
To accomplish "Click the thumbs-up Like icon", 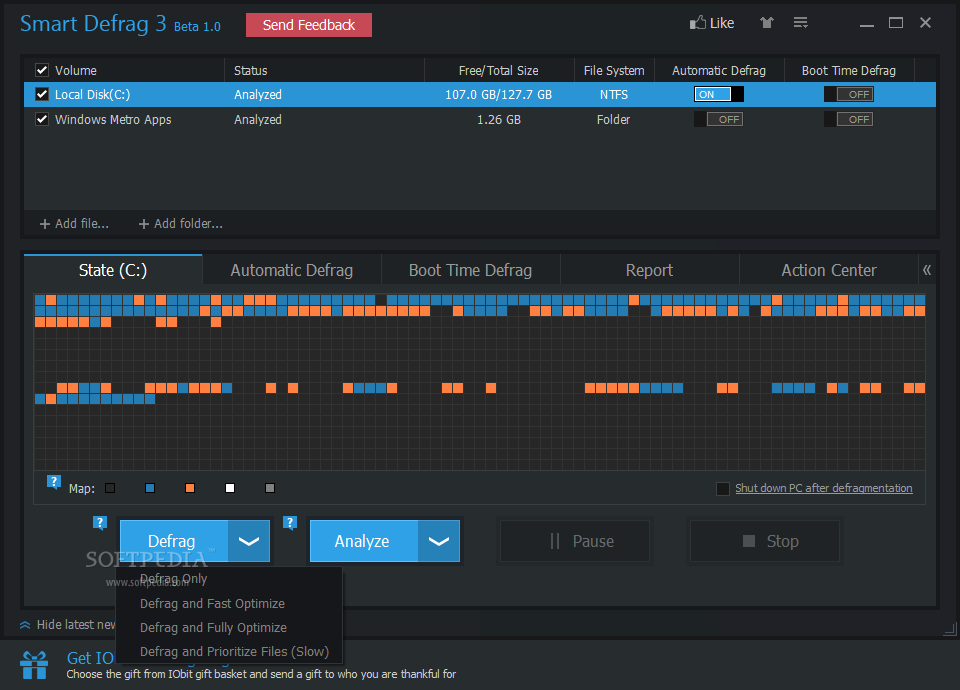I will 697,23.
